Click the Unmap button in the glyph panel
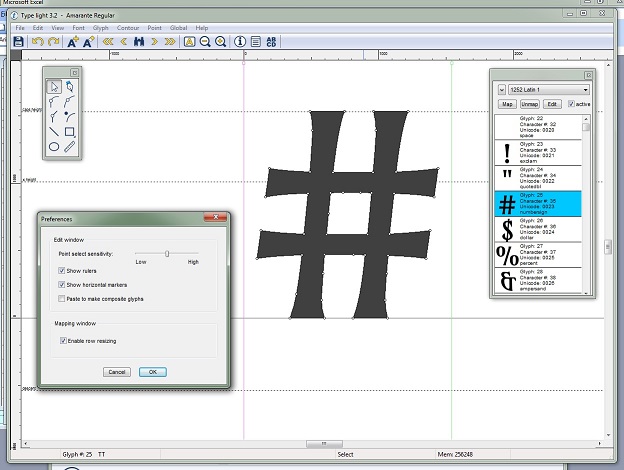 tap(529, 104)
